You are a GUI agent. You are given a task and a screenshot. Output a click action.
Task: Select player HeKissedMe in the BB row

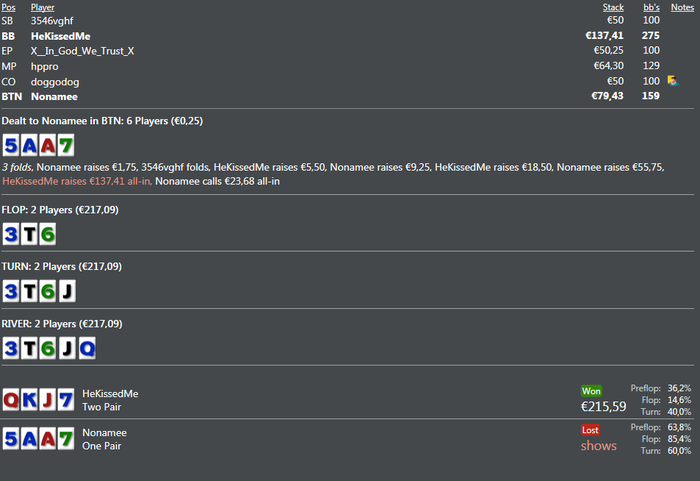[x=60, y=36]
